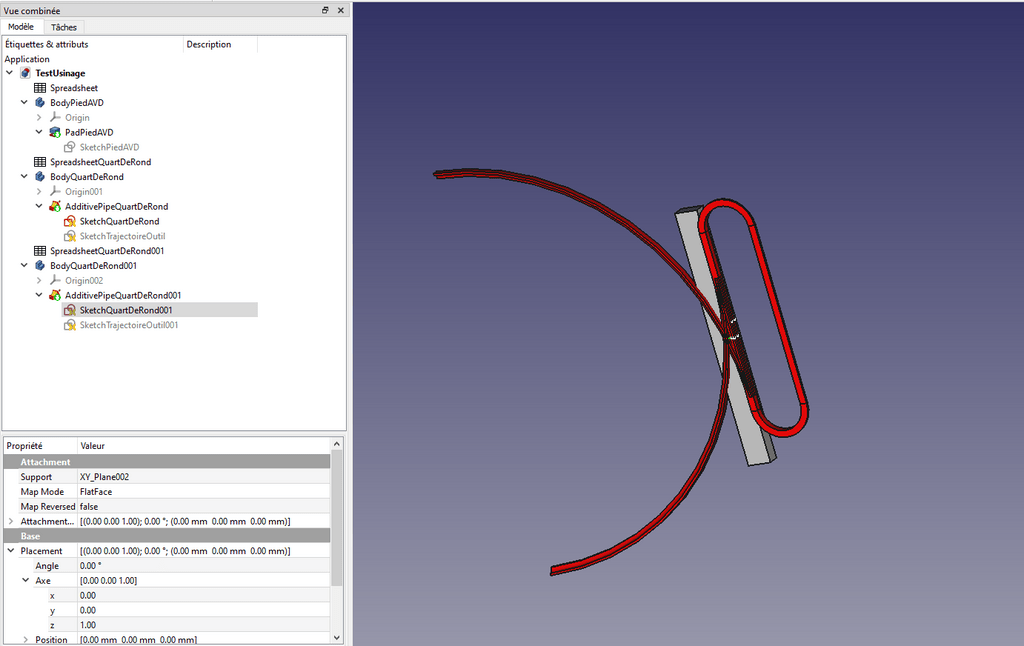This screenshot has height=646, width=1024.
Task: Click the SketchTrajectoireOutil sketch icon
Action: 70,236
